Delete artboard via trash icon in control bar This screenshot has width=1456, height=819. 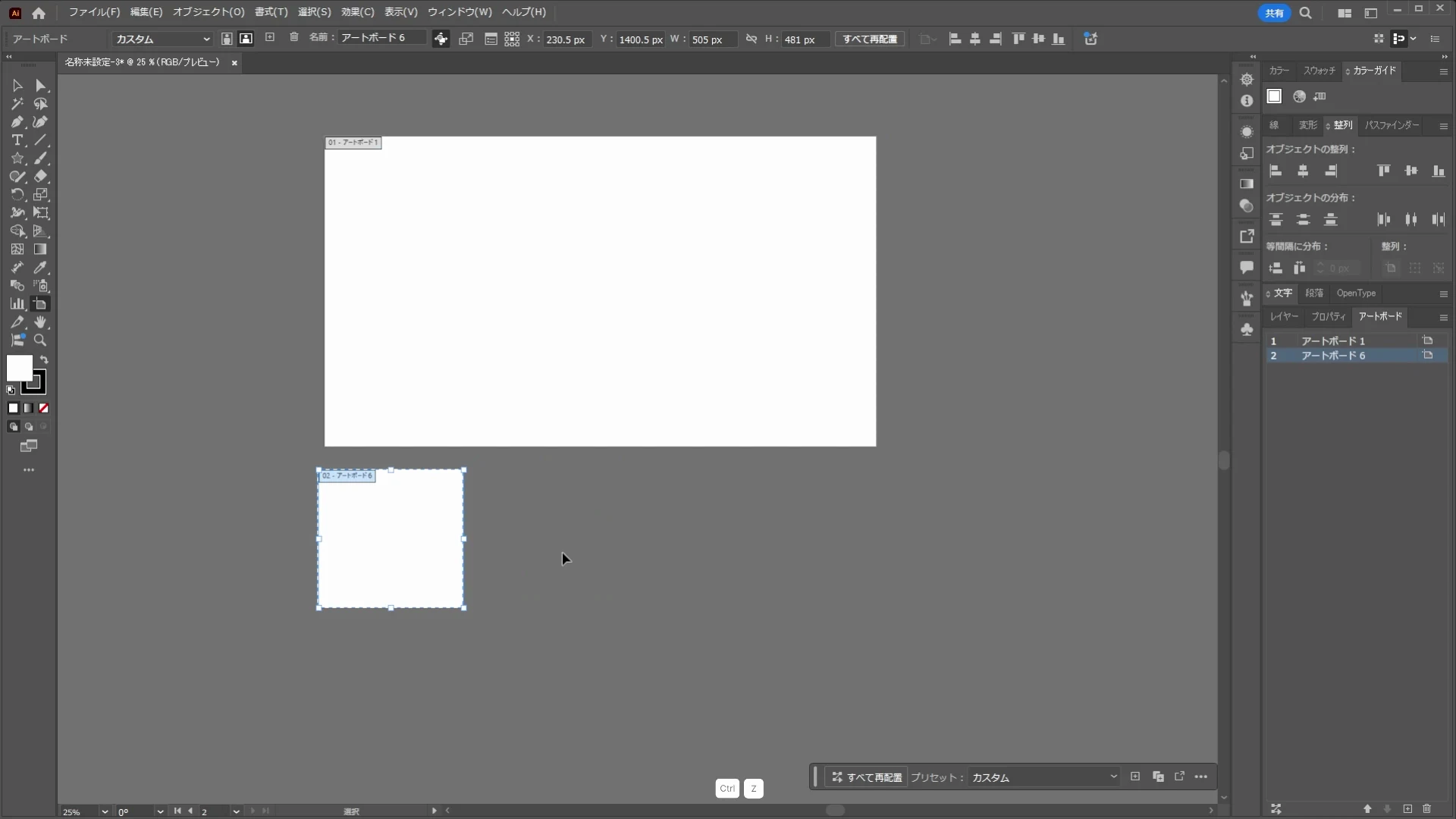(x=294, y=37)
